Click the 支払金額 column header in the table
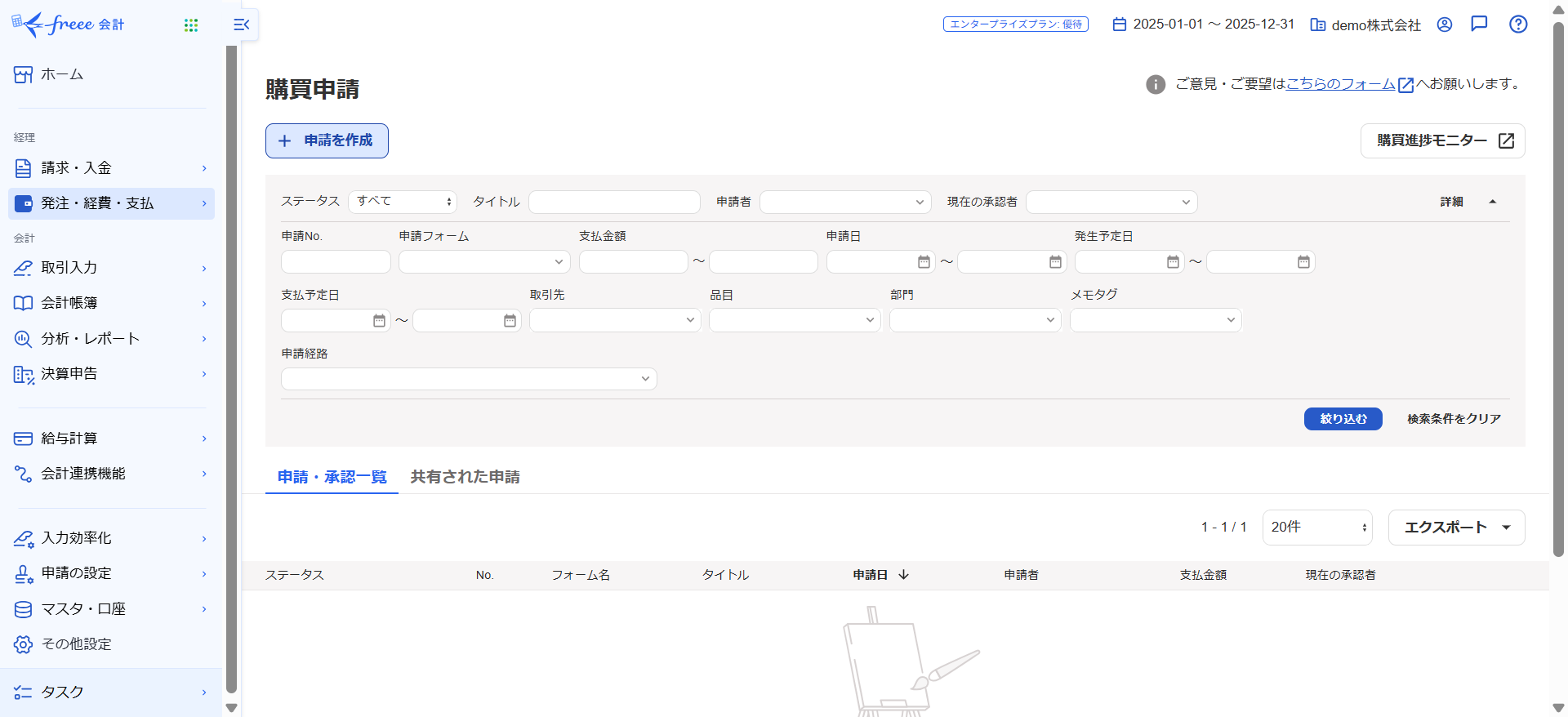 coord(1203,576)
